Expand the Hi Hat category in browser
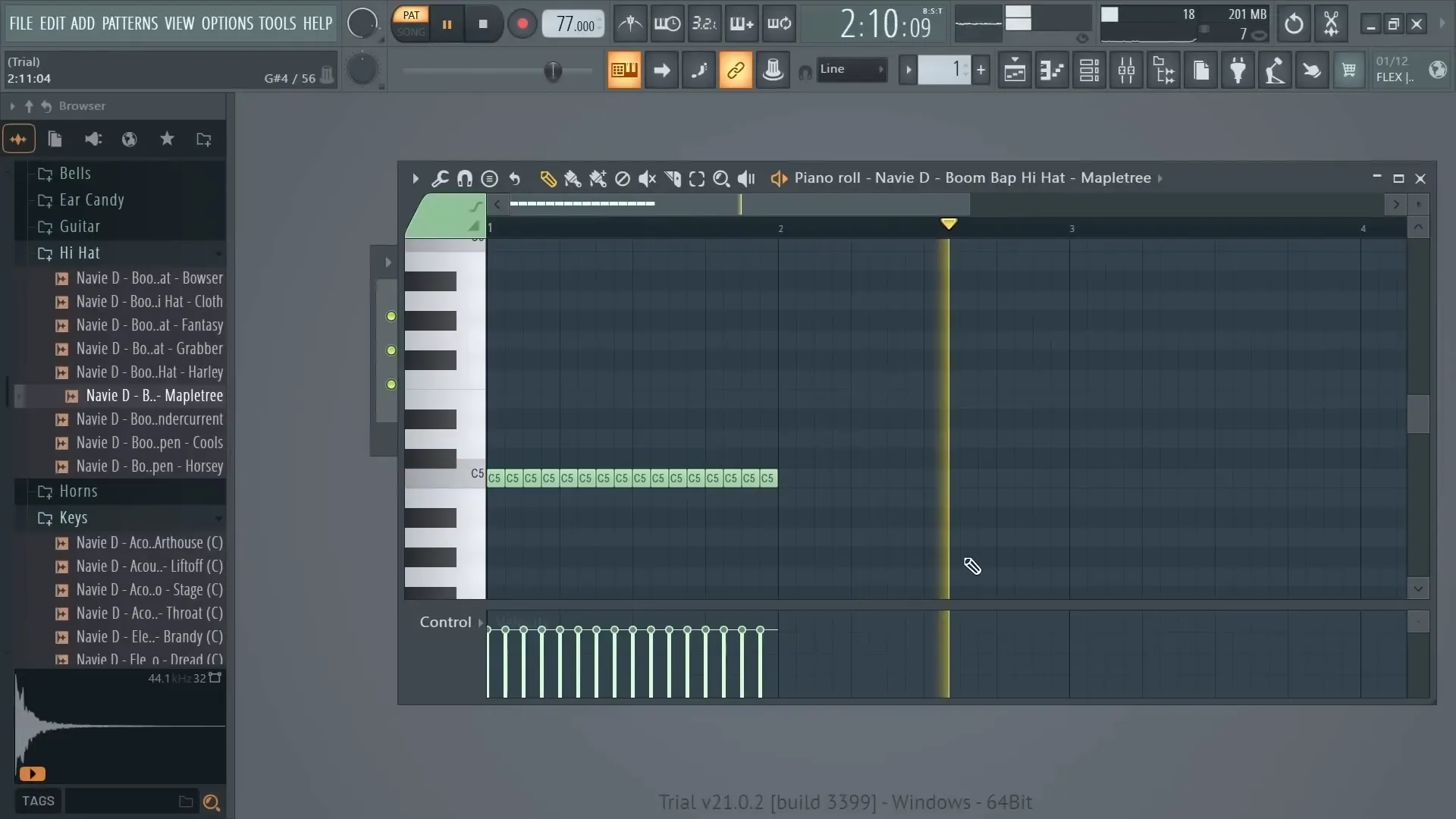The height and width of the screenshot is (819, 1456). point(80,252)
